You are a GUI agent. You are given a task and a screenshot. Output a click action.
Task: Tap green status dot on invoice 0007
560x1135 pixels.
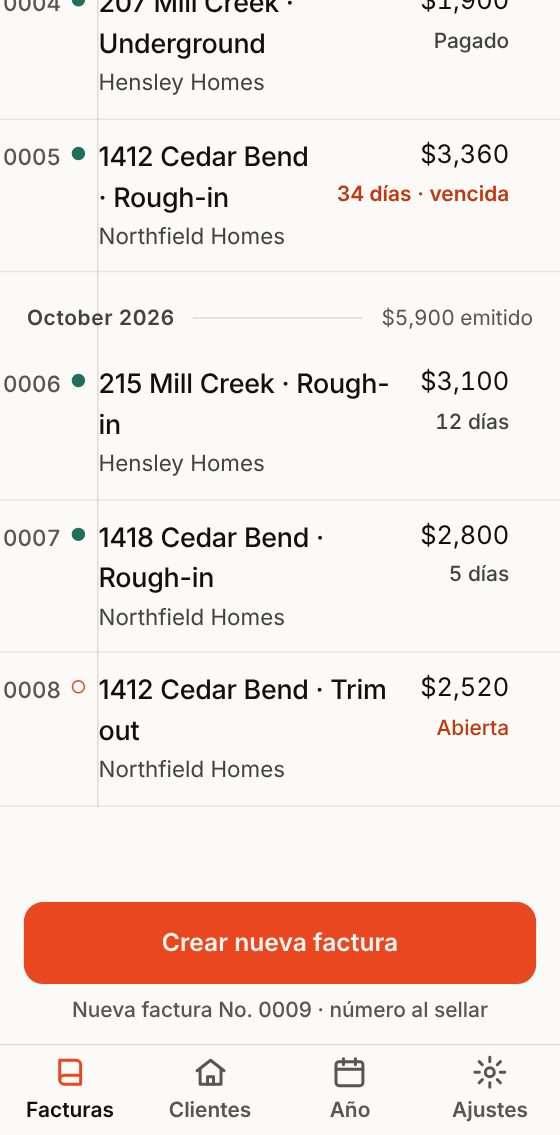(x=79, y=534)
